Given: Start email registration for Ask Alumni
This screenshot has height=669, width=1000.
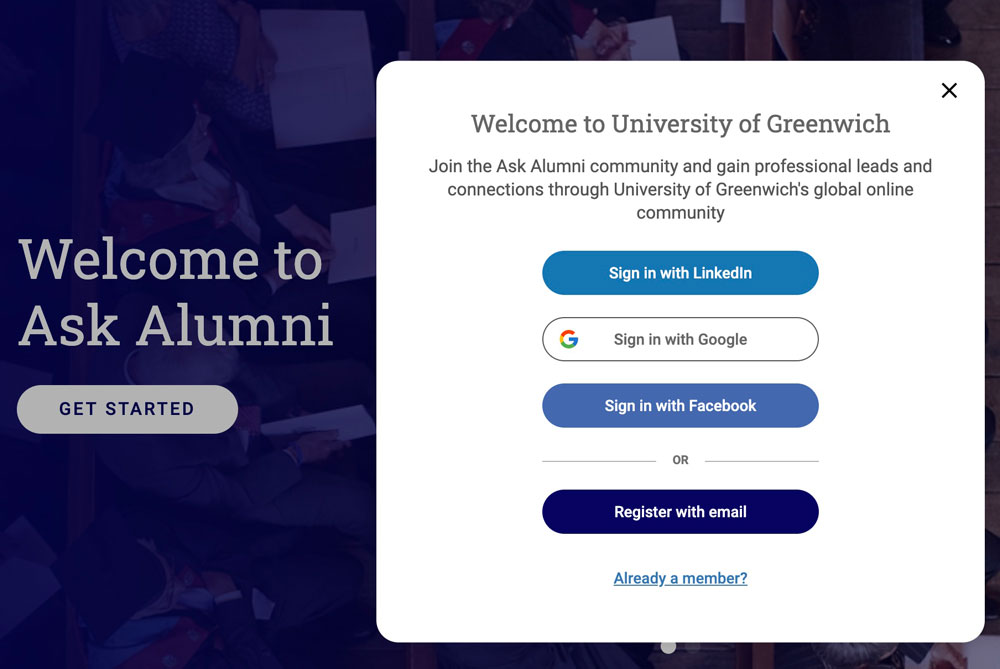Looking at the screenshot, I should click(x=680, y=511).
